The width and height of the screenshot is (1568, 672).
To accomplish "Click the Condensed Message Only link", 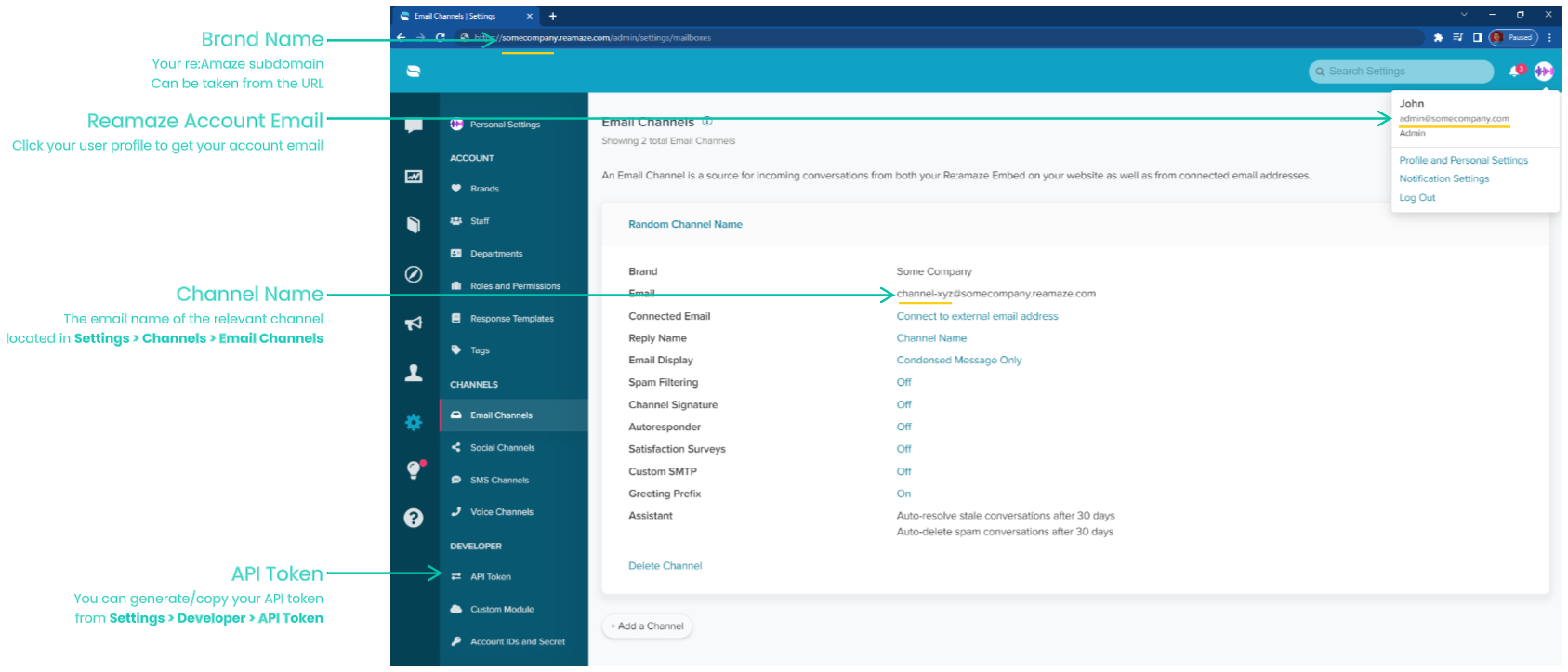I will pos(959,361).
